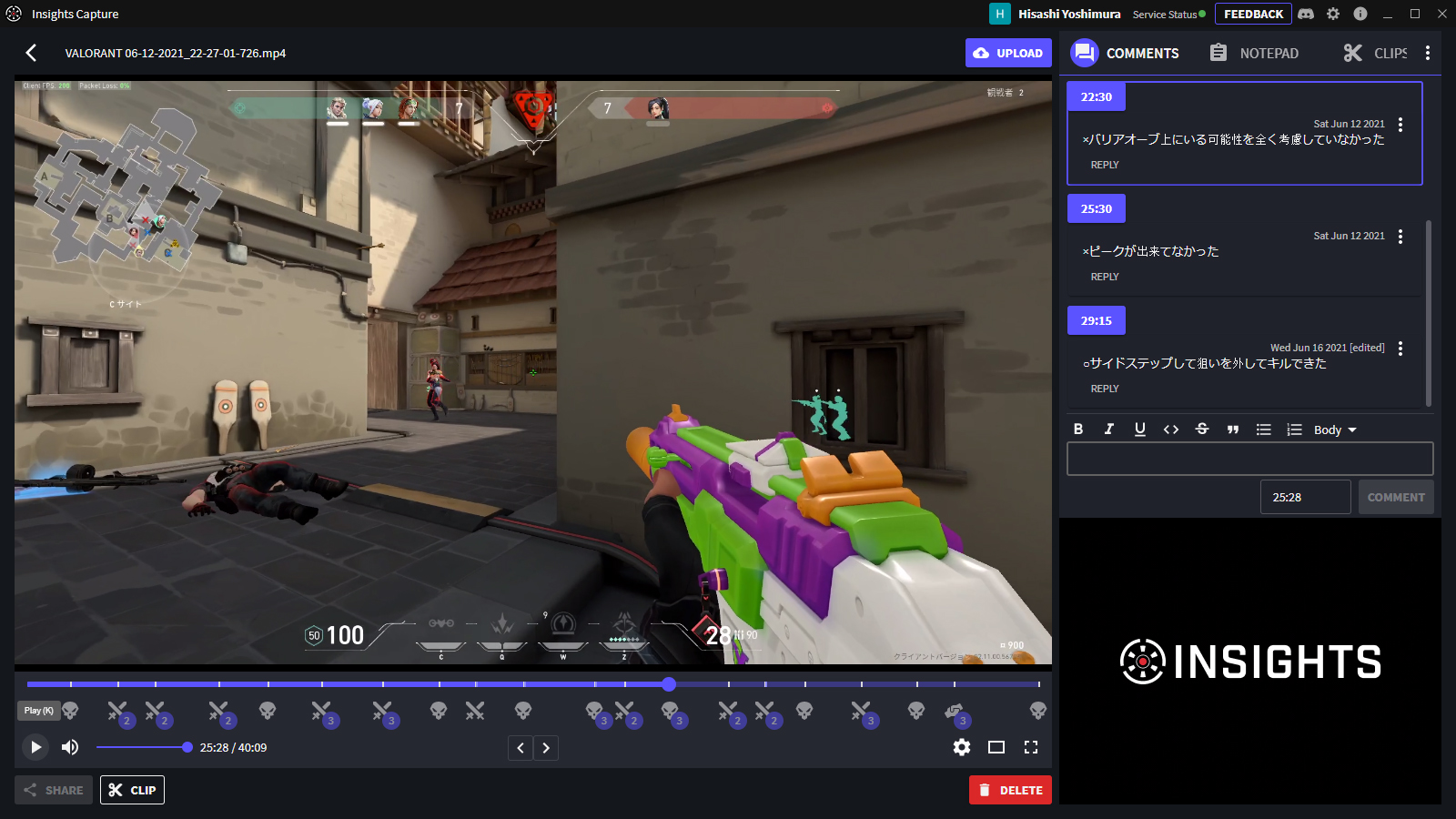The height and width of the screenshot is (819, 1456).
Task: Jump to the 29:15 comment timestamp
Action: pyautogui.click(x=1097, y=320)
